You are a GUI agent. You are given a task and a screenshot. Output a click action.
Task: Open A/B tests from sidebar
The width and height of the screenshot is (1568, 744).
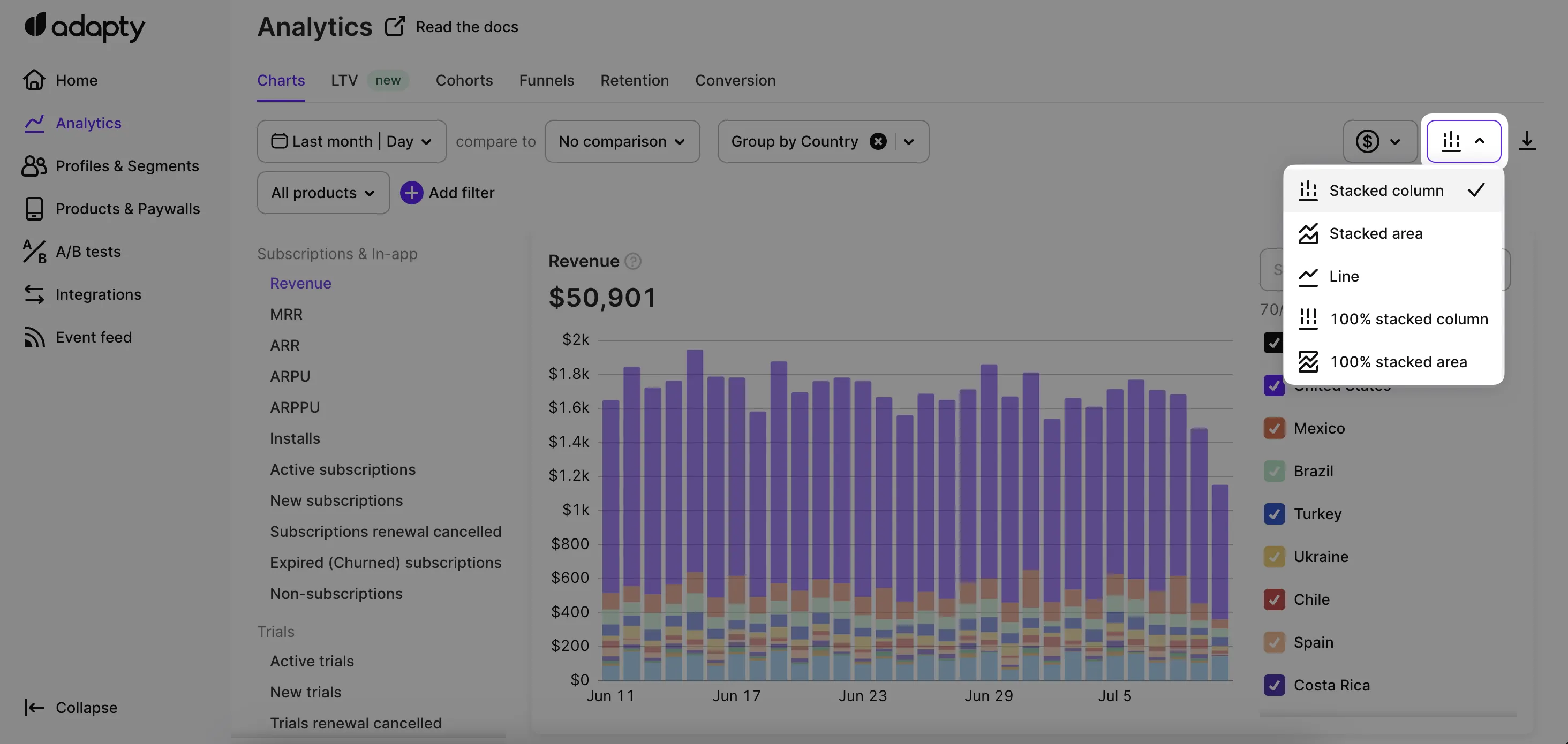88,251
